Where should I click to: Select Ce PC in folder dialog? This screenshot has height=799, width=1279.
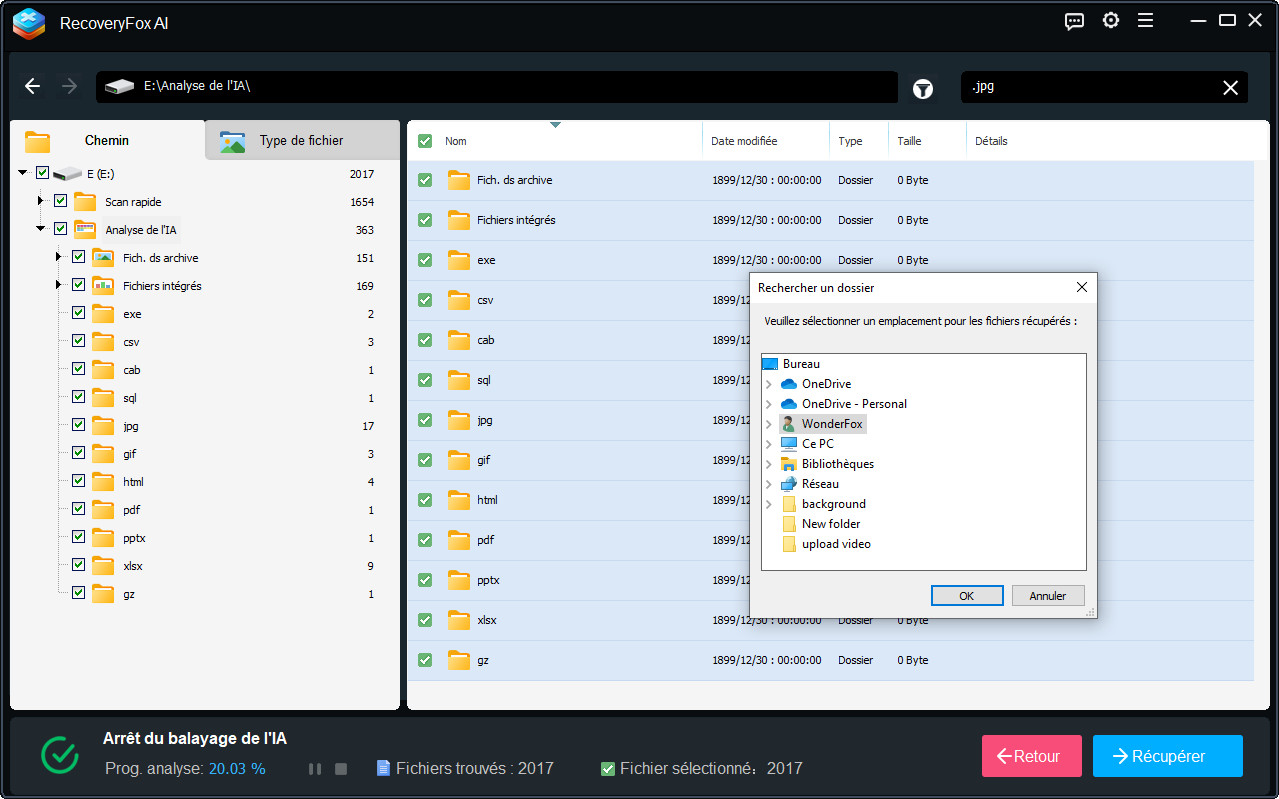pyautogui.click(x=817, y=444)
